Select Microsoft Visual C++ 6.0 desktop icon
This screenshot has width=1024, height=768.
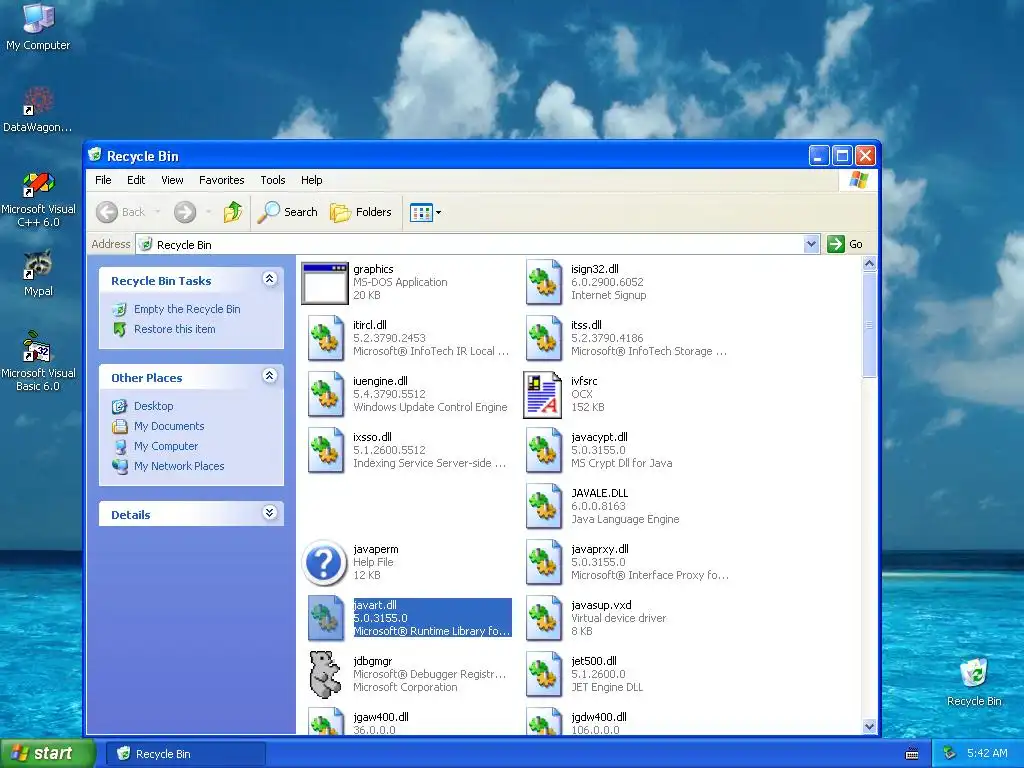pyautogui.click(x=38, y=199)
